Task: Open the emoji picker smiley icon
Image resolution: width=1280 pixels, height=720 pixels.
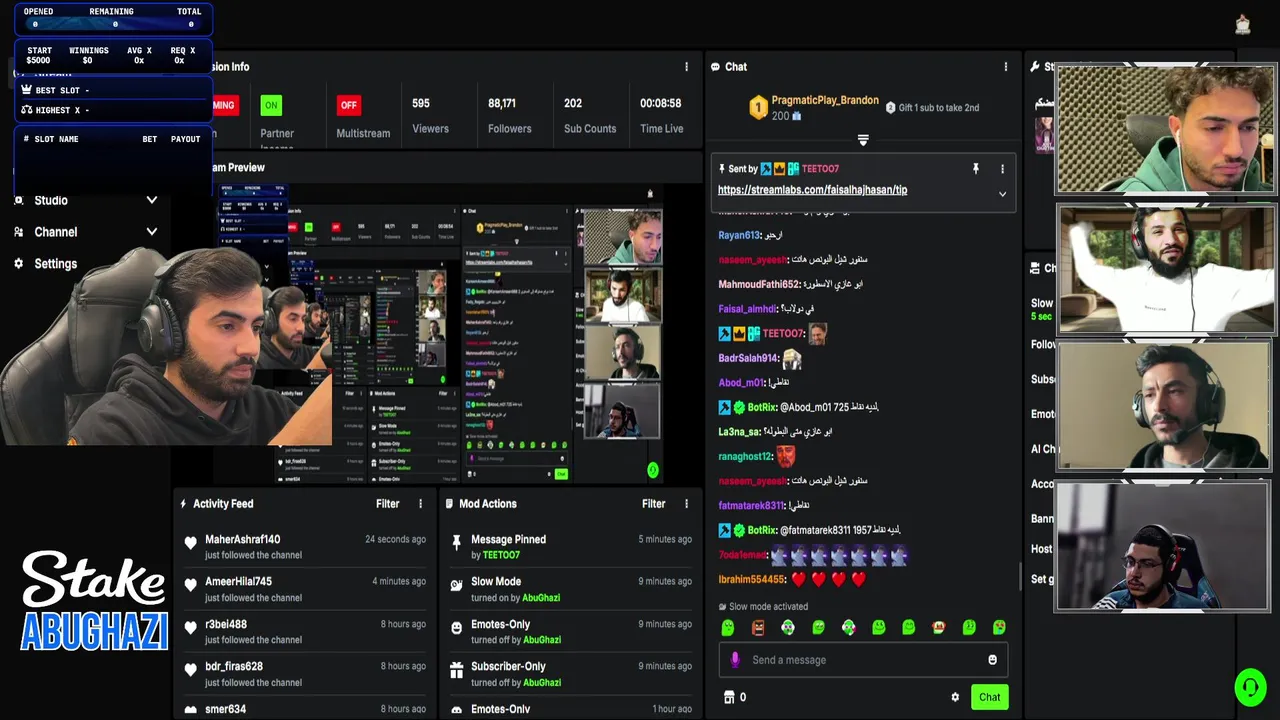Action: pyautogui.click(x=992, y=660)
